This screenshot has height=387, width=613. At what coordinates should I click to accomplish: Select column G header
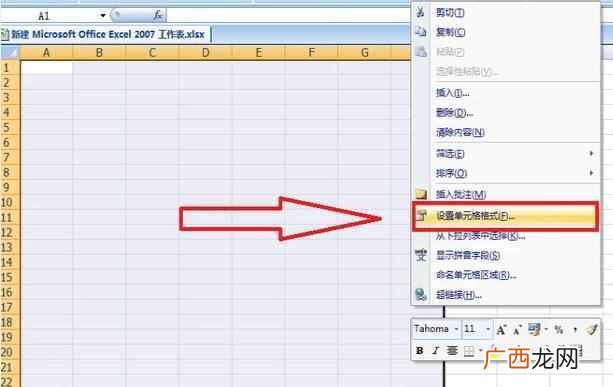pos(365,52)
